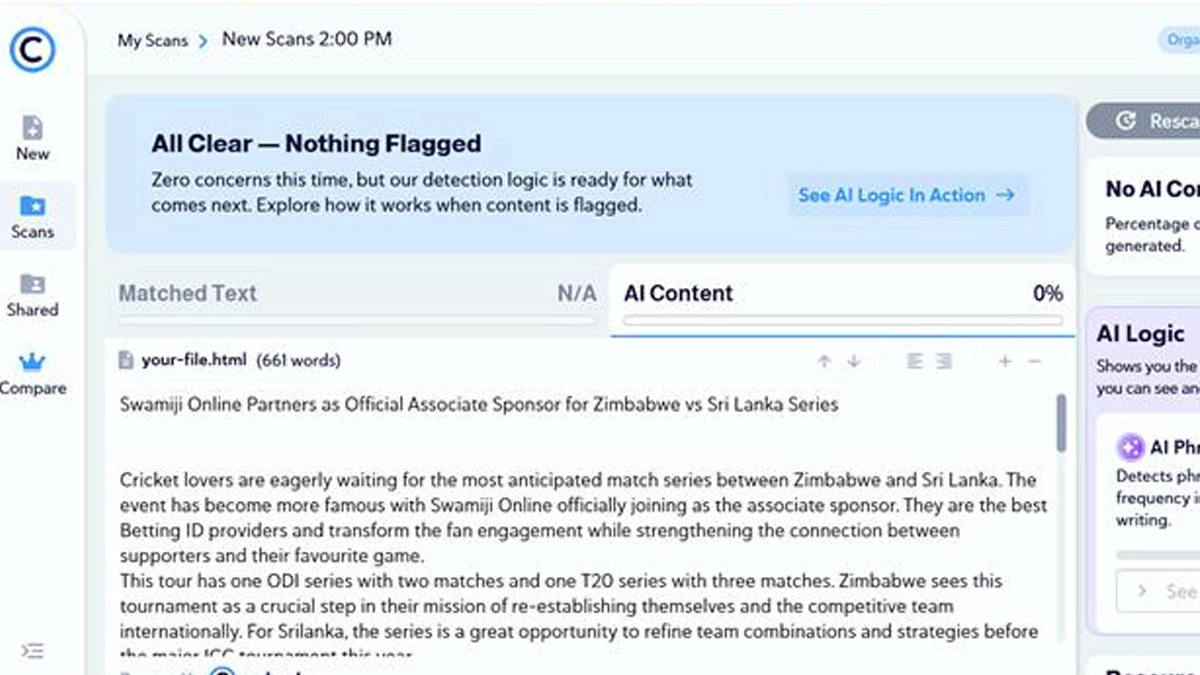Click the Copyleaks logo icon
Screen dimensions: 1200x675
point(33,50)
